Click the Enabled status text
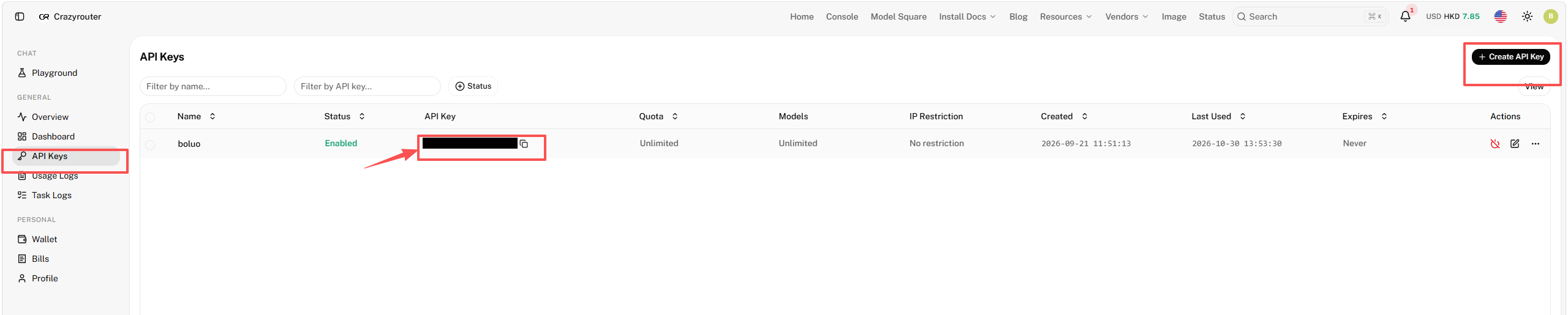Viewport: 1568px width, 315px height. 341,143
